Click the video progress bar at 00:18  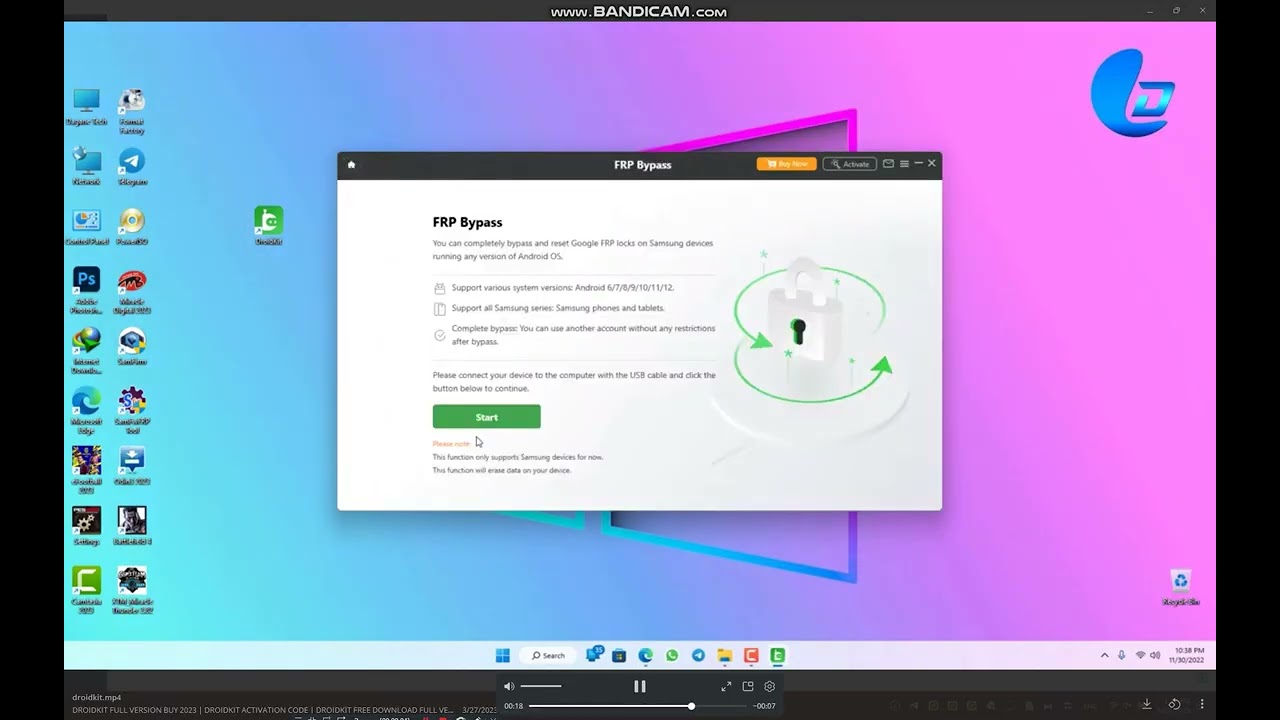(637, 706)
